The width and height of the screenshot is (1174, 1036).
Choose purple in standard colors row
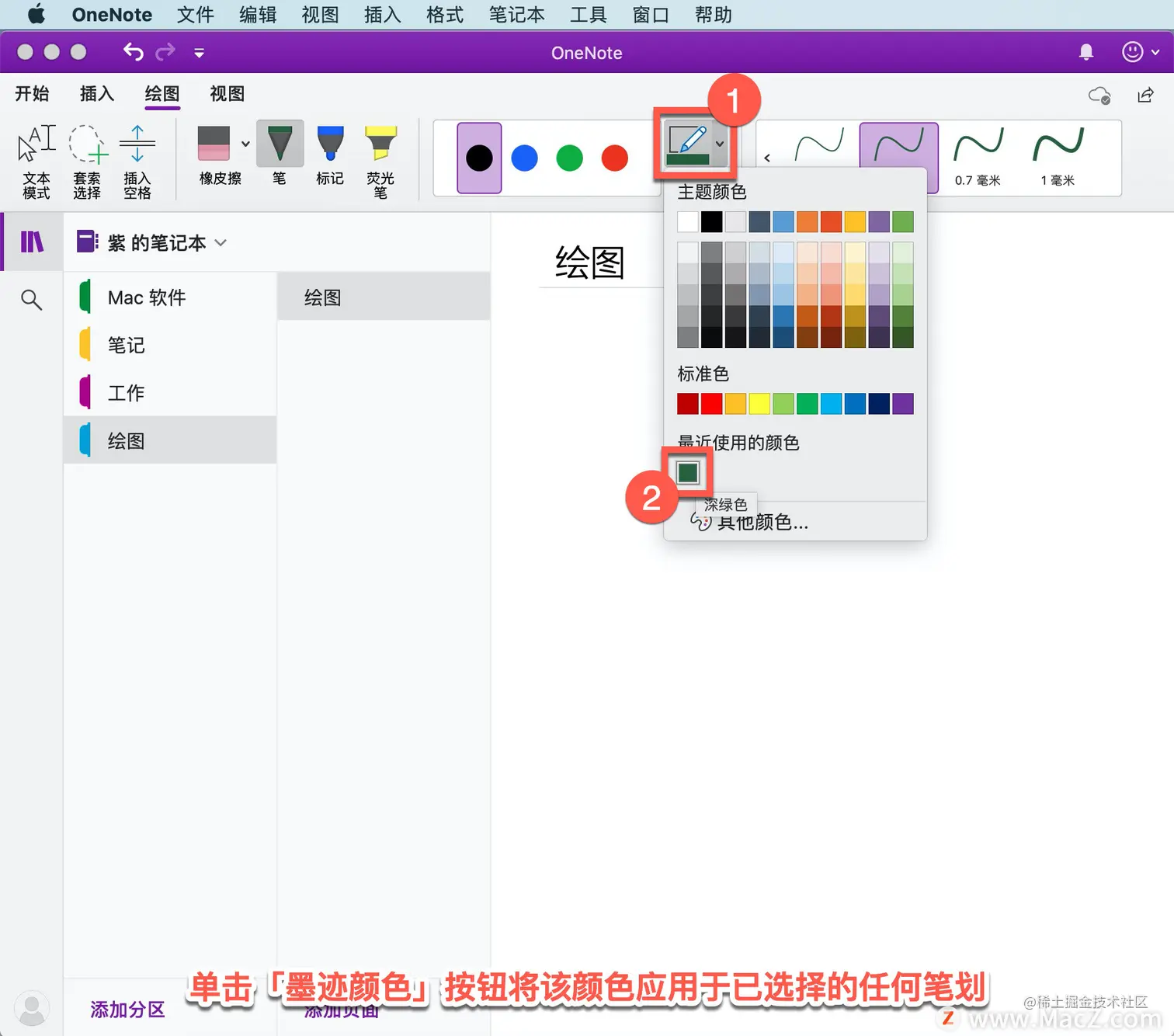pos(903,404)
